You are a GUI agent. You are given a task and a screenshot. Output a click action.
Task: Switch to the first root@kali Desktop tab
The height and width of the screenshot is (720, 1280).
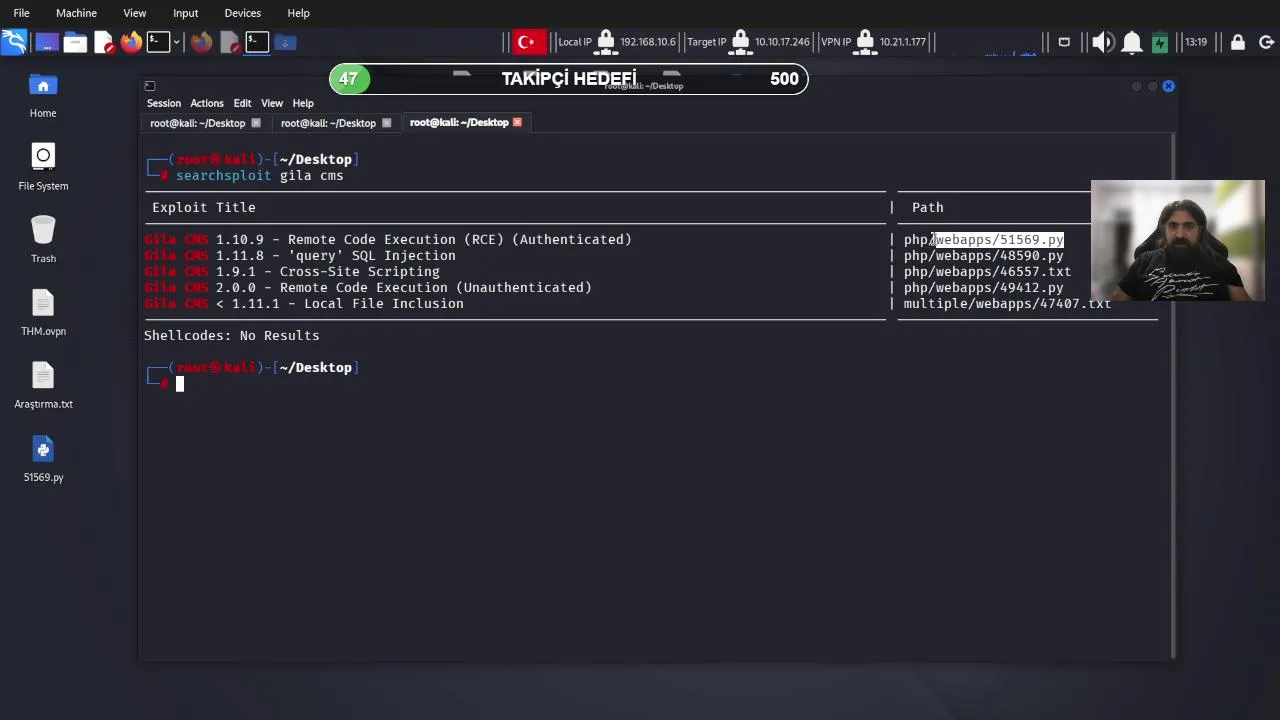coord(198,123)
